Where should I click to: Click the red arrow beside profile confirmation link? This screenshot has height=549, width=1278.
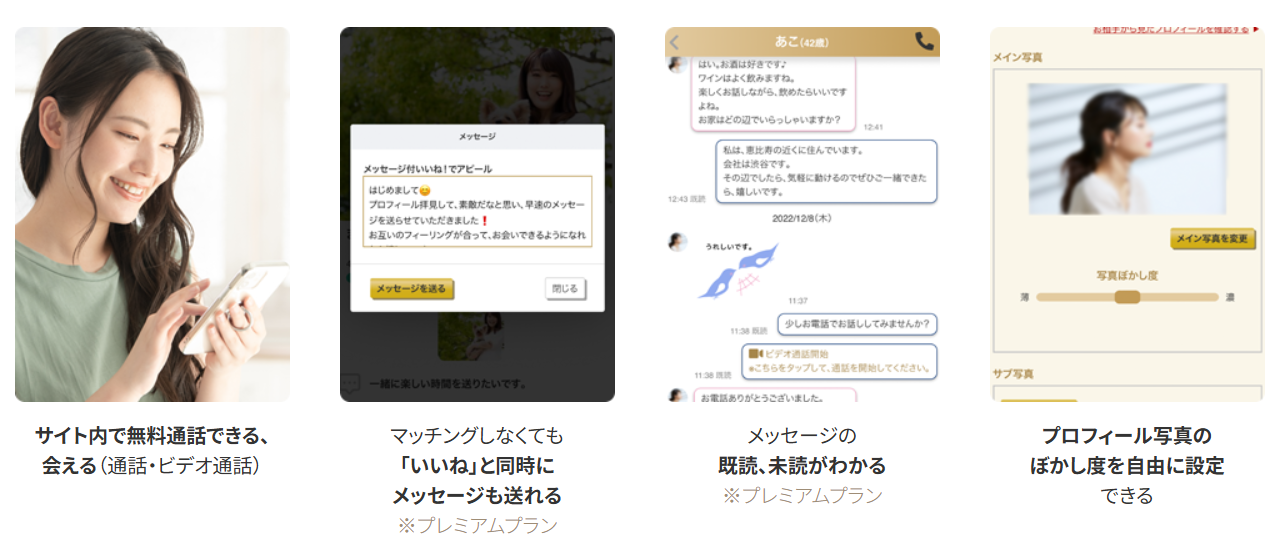1256,30
